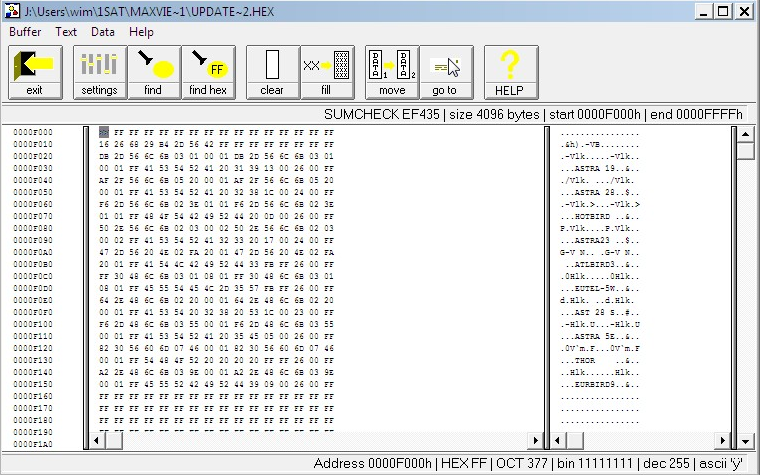Click ASCII text 'ASTRA 5E'
The width and height of the screenshot is (760, 475).
click(x=594, y=337)
